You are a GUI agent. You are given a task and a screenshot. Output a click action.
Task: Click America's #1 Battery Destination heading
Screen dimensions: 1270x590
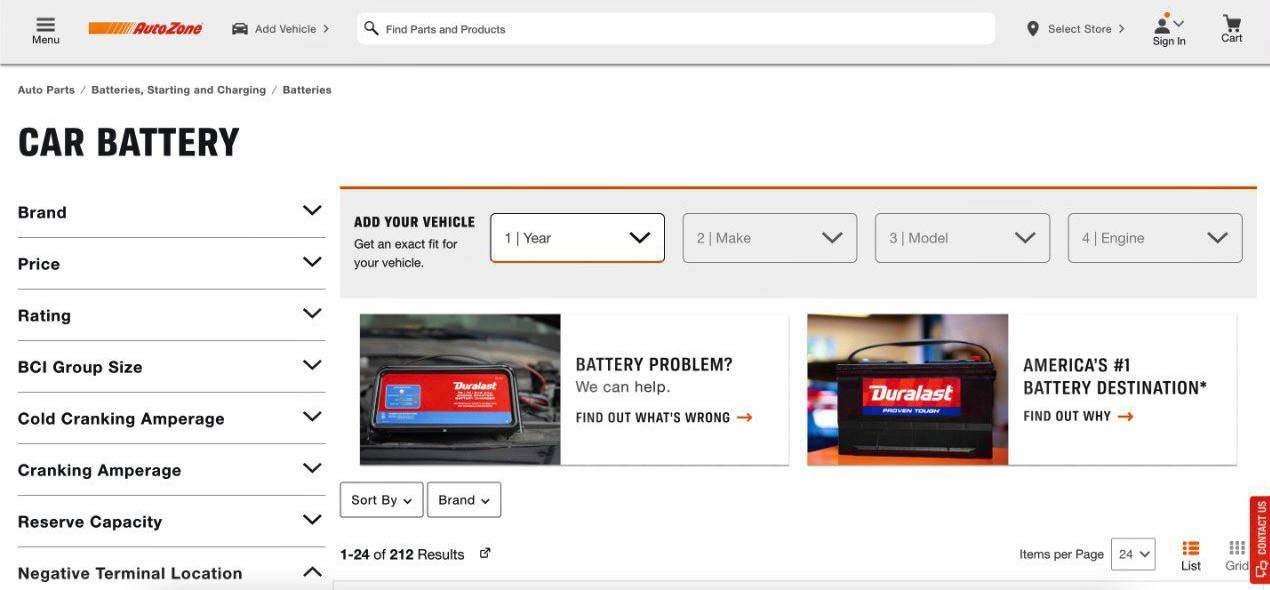click(1115, 376)
